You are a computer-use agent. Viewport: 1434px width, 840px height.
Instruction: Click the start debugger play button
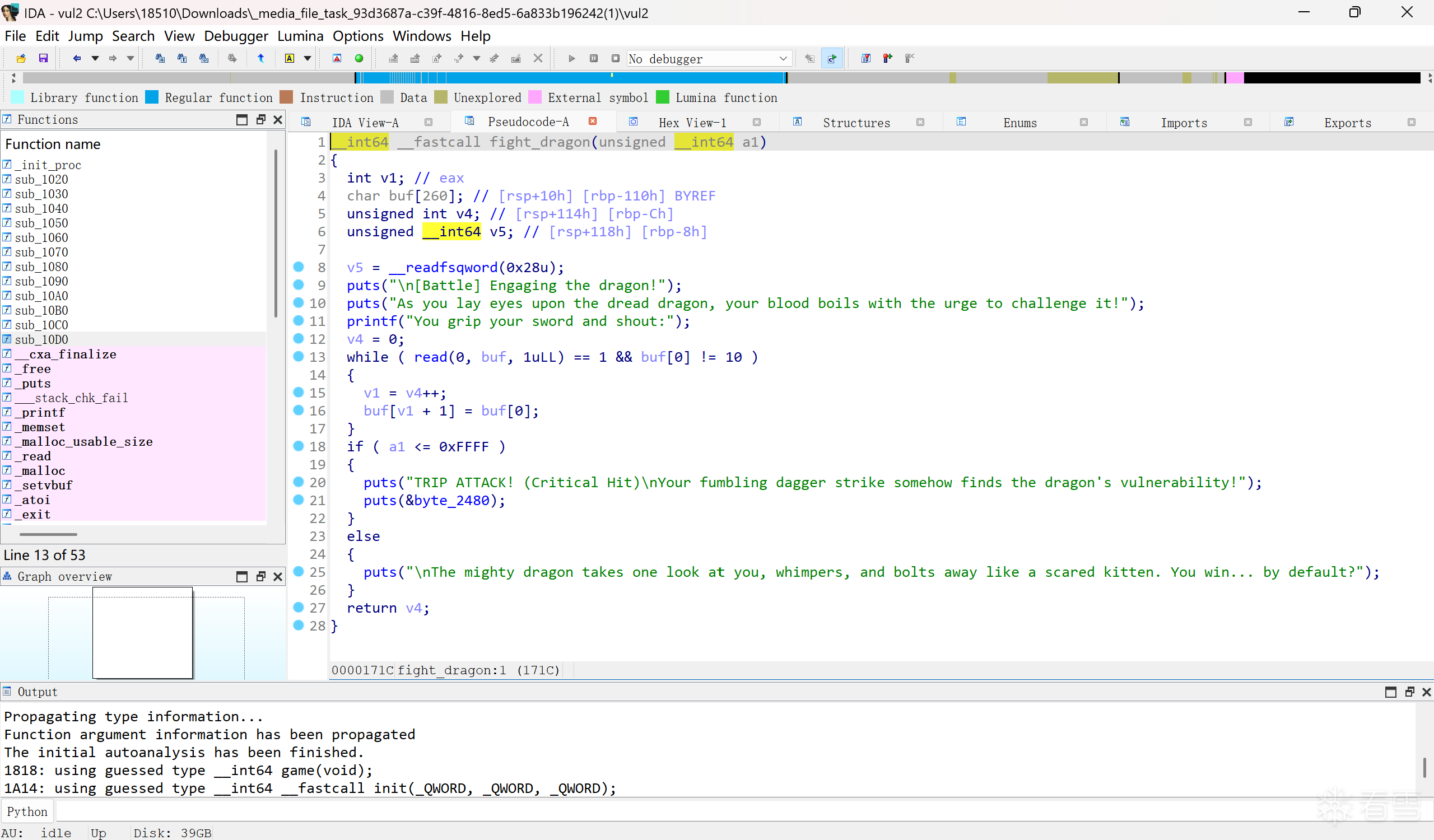pos(571,58)
